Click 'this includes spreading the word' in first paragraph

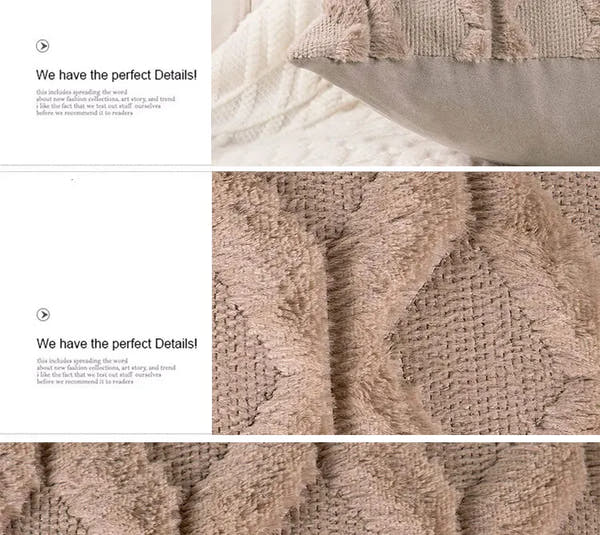(82, 92)
